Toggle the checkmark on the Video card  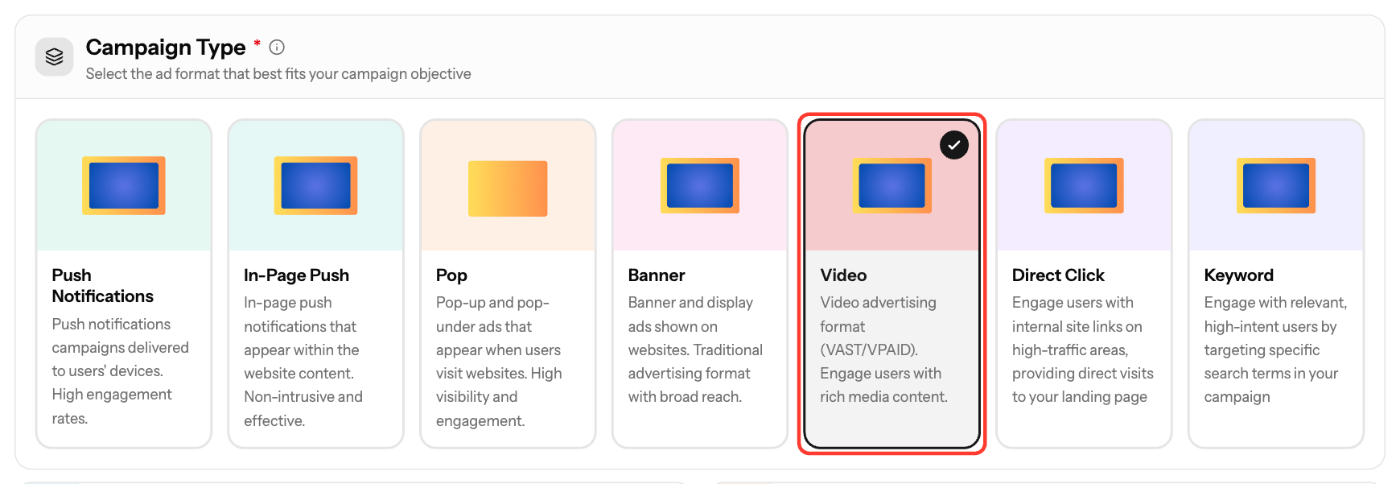pyautogui.click(x=955, y=145)
